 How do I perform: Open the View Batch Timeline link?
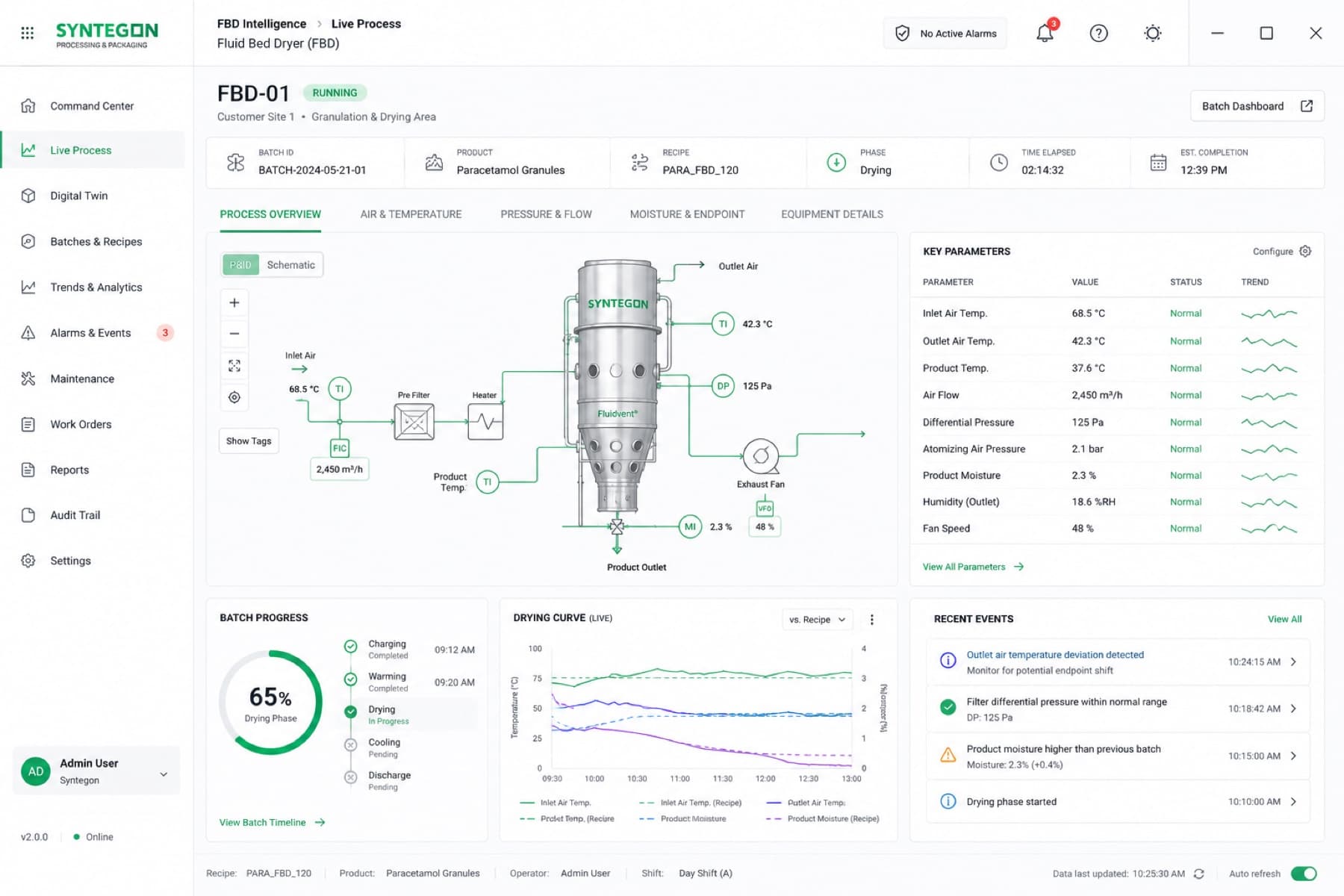tap(272, 822)
